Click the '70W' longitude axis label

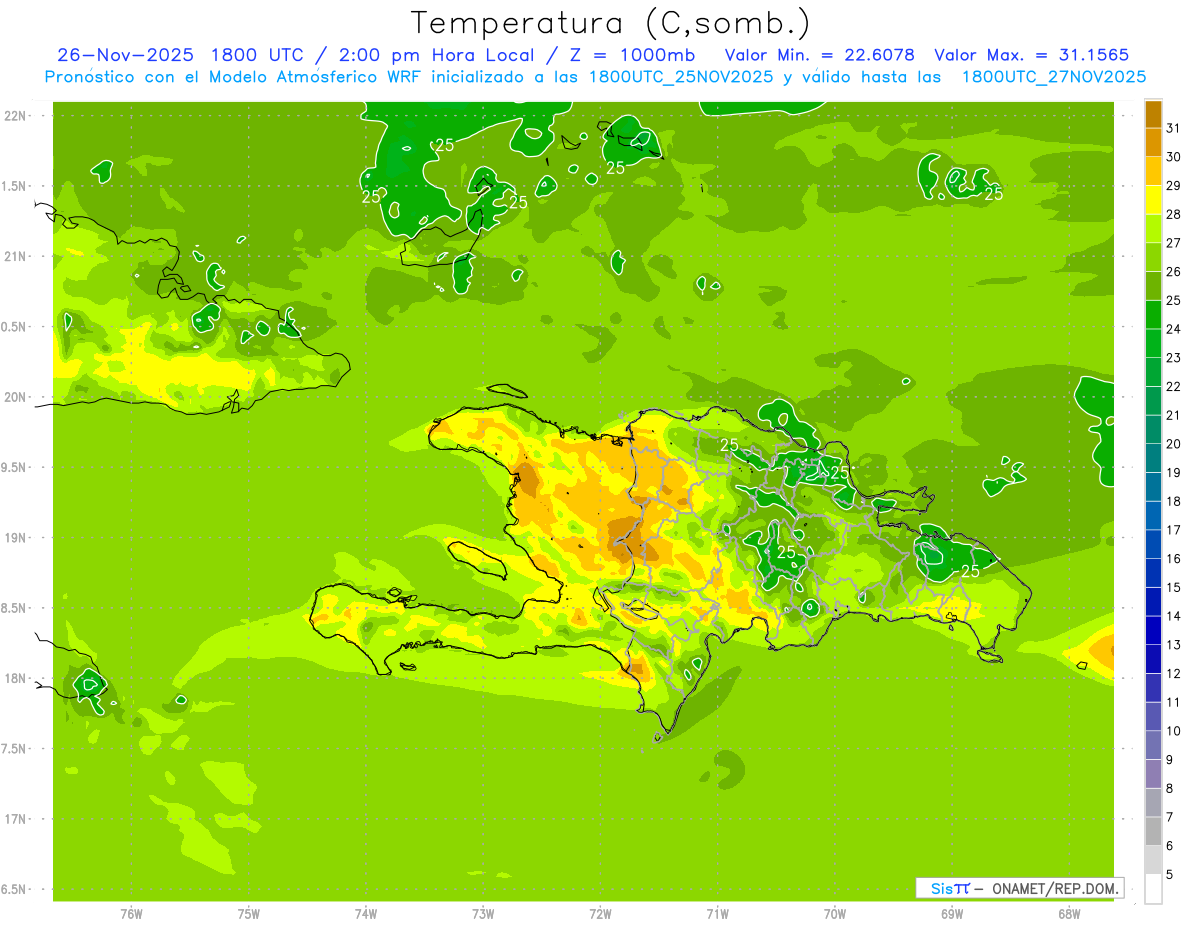click(835, 914)
